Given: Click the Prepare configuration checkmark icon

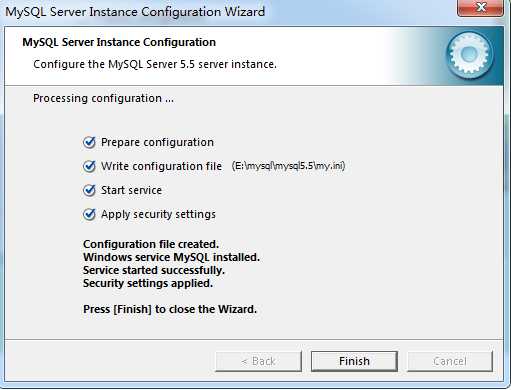Looking at the screenshot, I should point(89,142).
